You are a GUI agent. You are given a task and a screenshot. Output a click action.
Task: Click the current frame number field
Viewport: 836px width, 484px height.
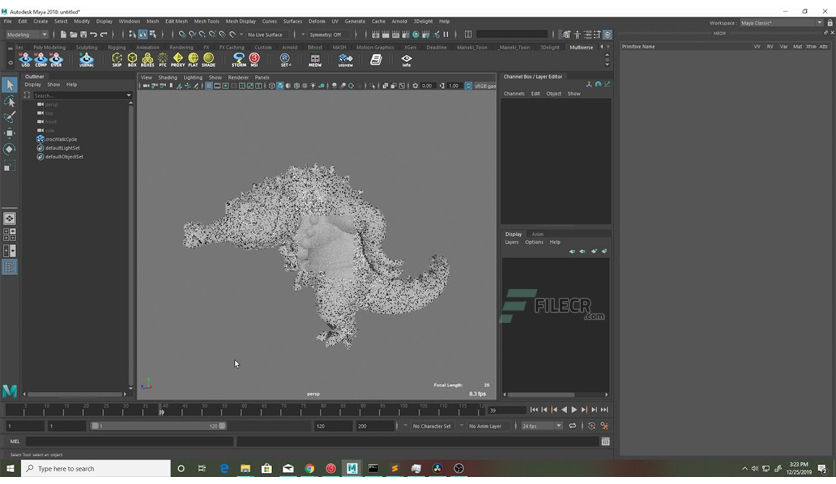[x=507, y=410]
